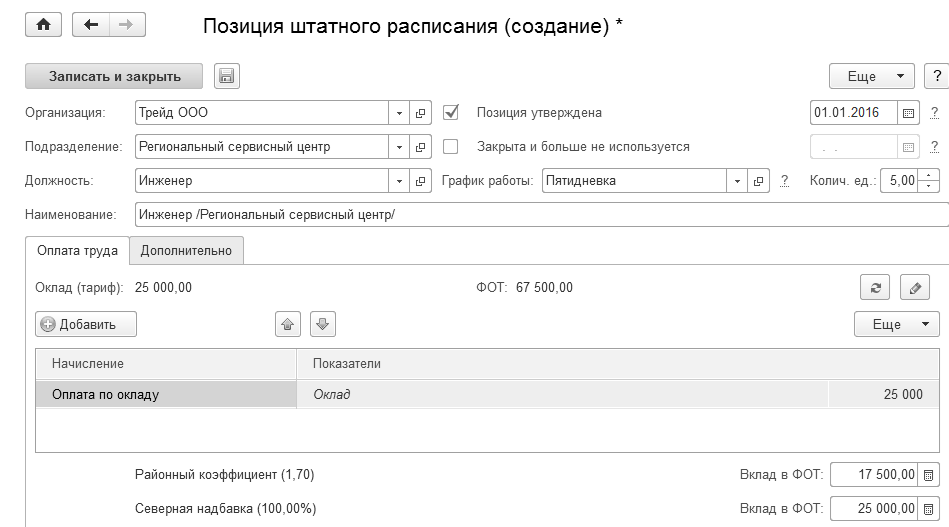Screen dimensions: 949x527
Task: Enable Закрыта и больше не используется checkbox
Action: coord(450,146)
